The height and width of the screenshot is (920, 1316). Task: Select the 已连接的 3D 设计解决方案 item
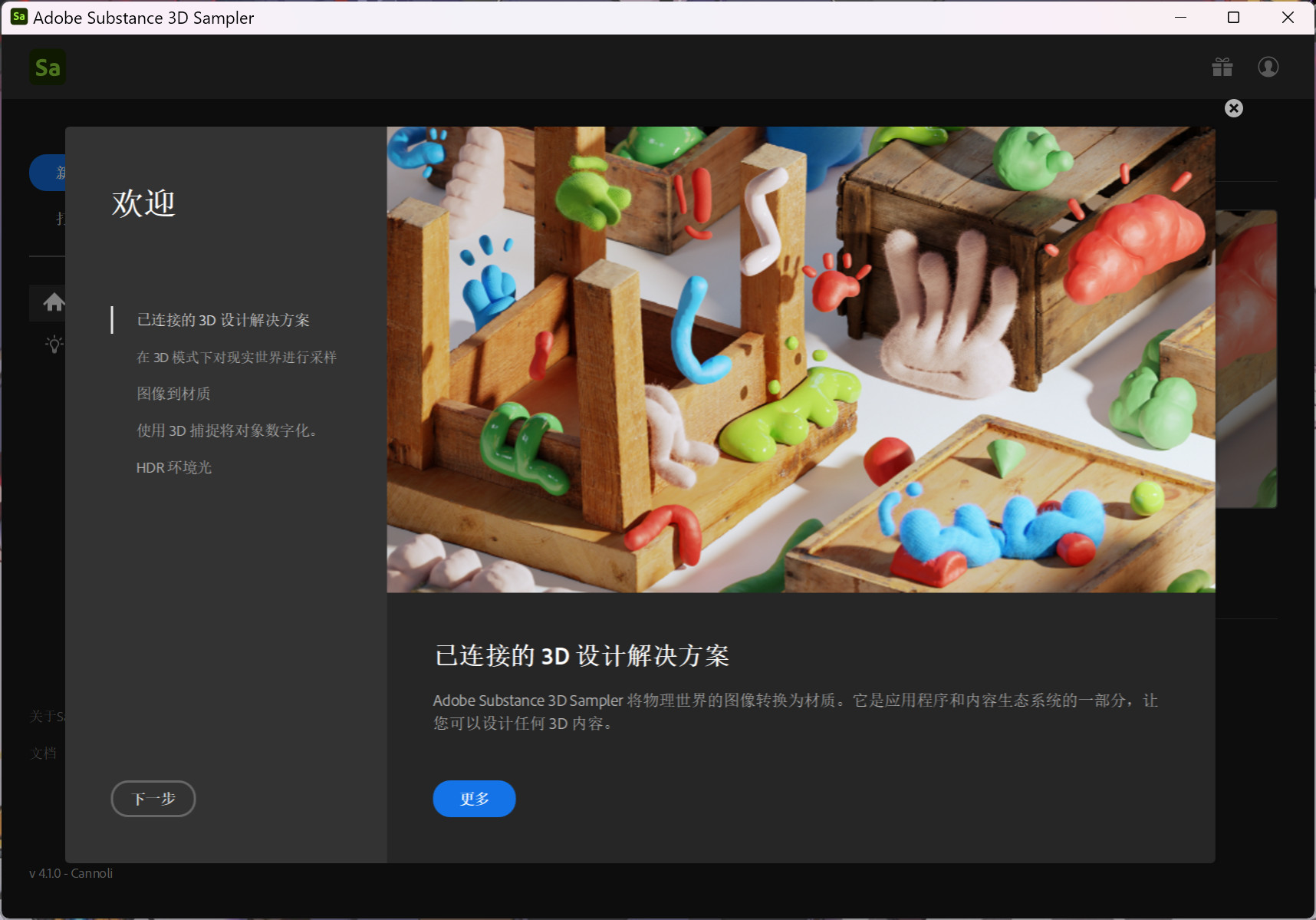tap(223, 320)
